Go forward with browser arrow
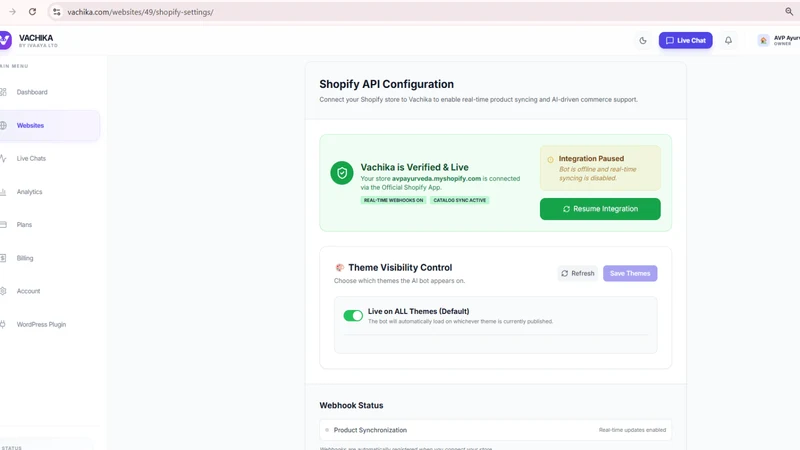This screenshot has width=800, height=450. coord(12,12)
